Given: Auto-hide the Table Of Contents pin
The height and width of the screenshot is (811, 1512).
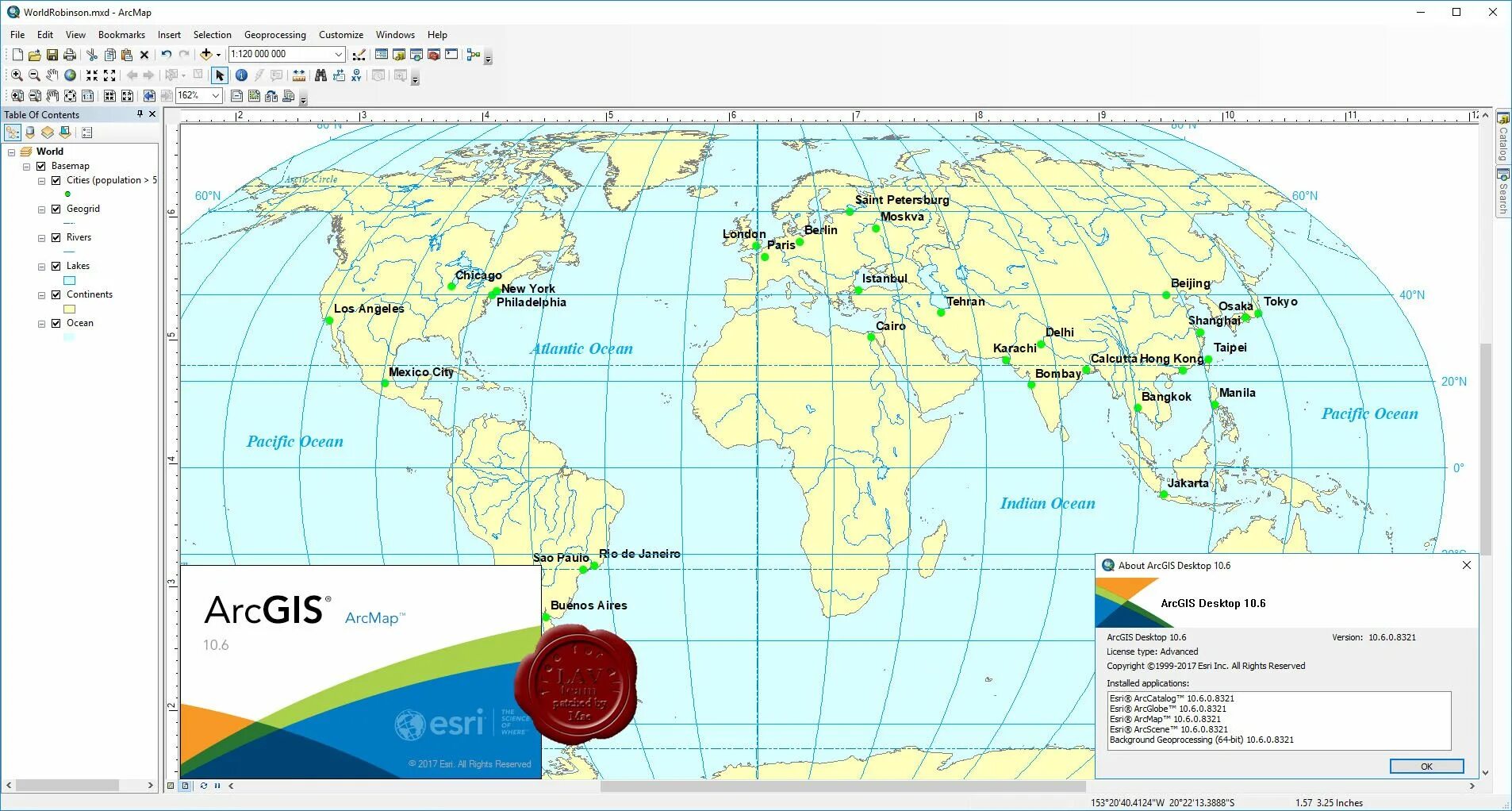Looking at the screenshot, I should click(140, 114).
